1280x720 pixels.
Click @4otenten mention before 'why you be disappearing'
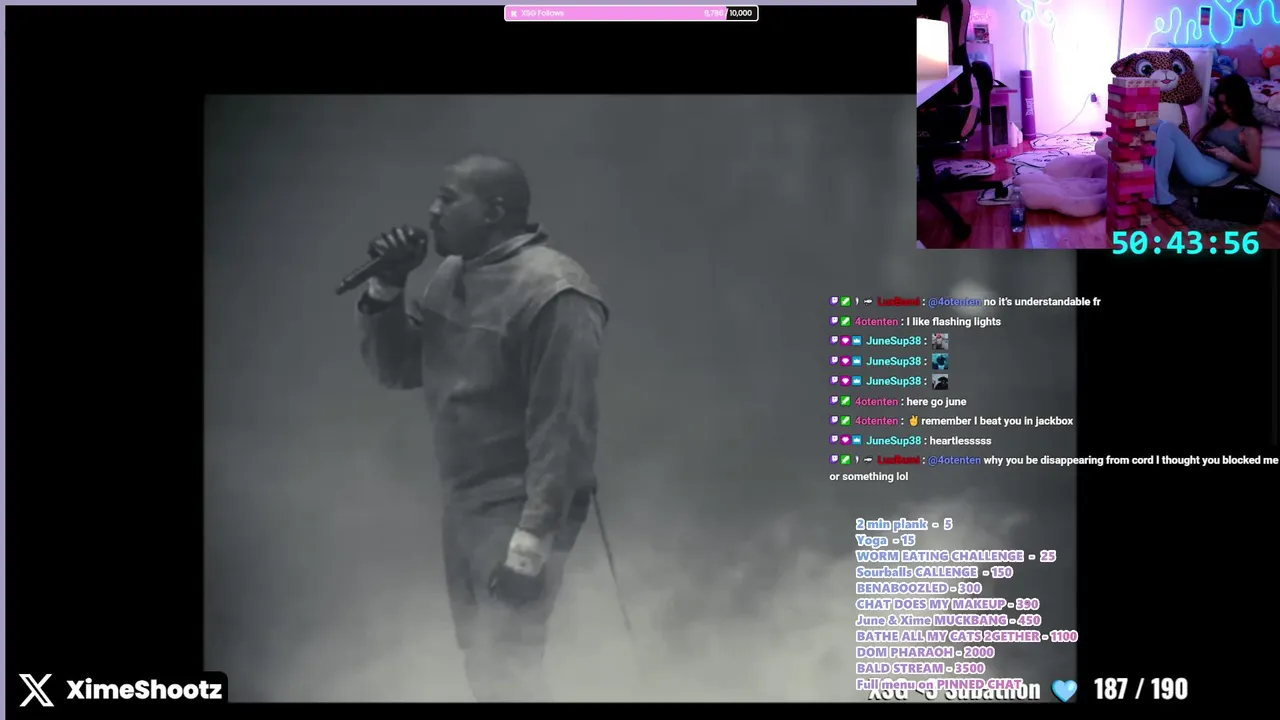coord(954,460)
